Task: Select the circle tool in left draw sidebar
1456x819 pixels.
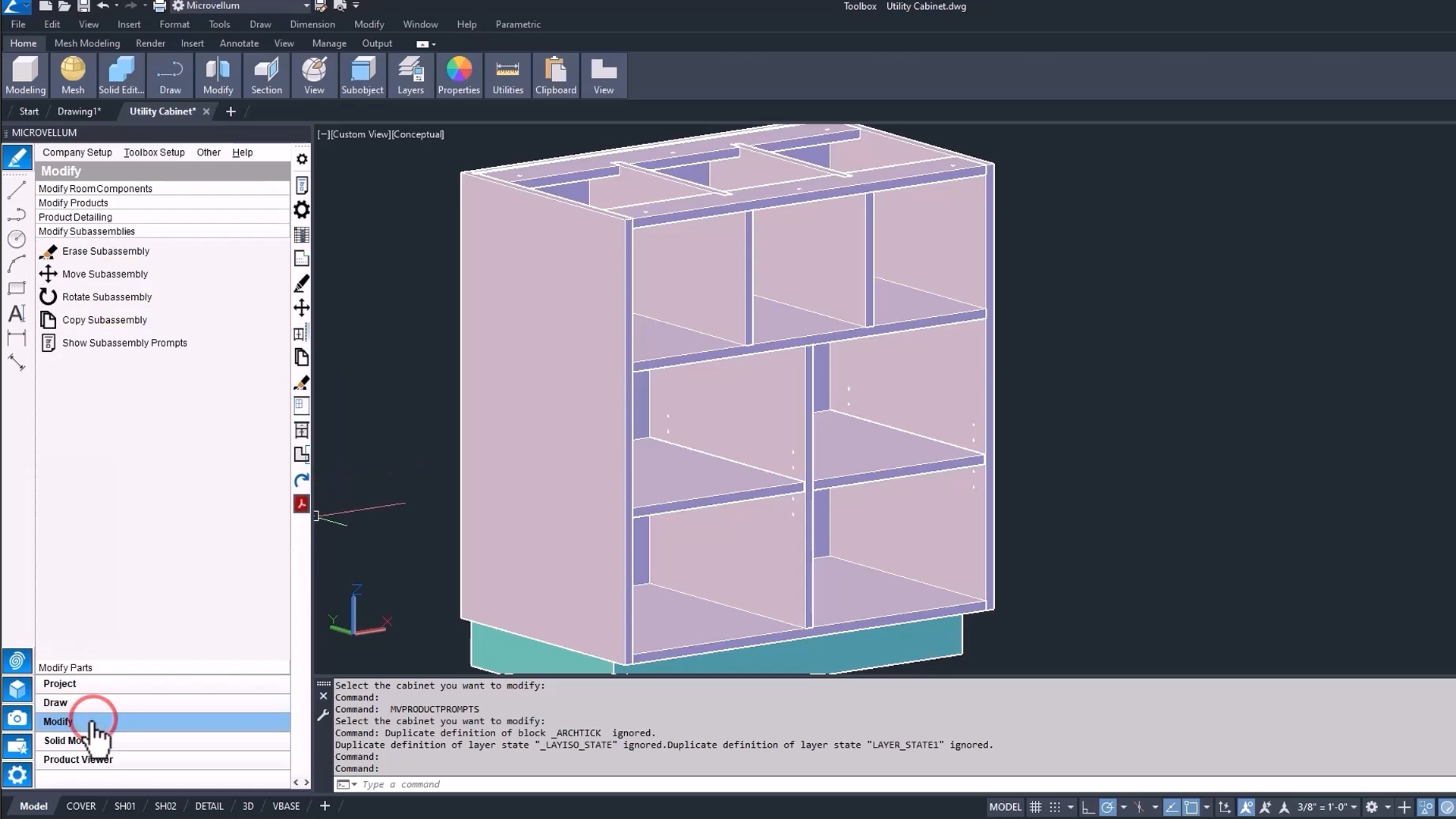Action: [x=17, y=239]
